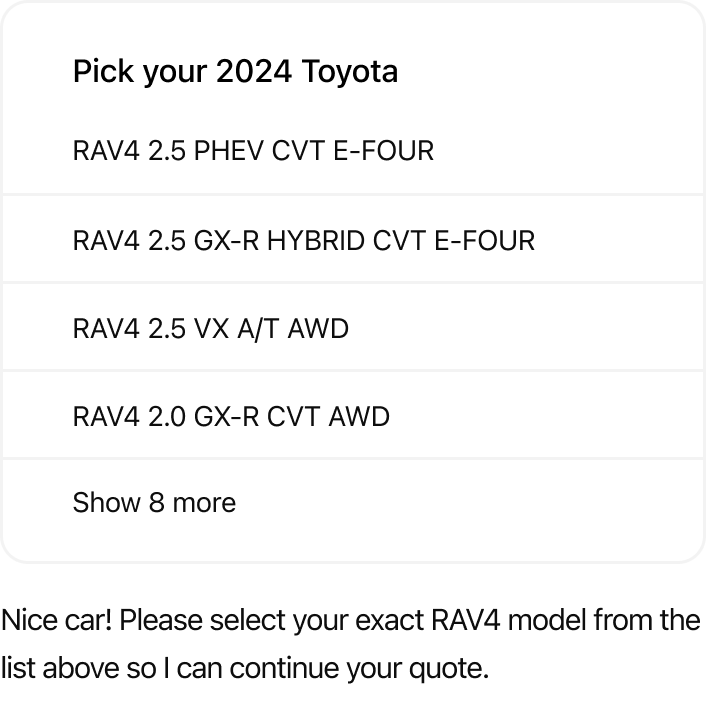Choose the plug-in hybrid PHEV model
Viewport: 706px width, 724px height.
pyautogui.click(x=253, y=151)
